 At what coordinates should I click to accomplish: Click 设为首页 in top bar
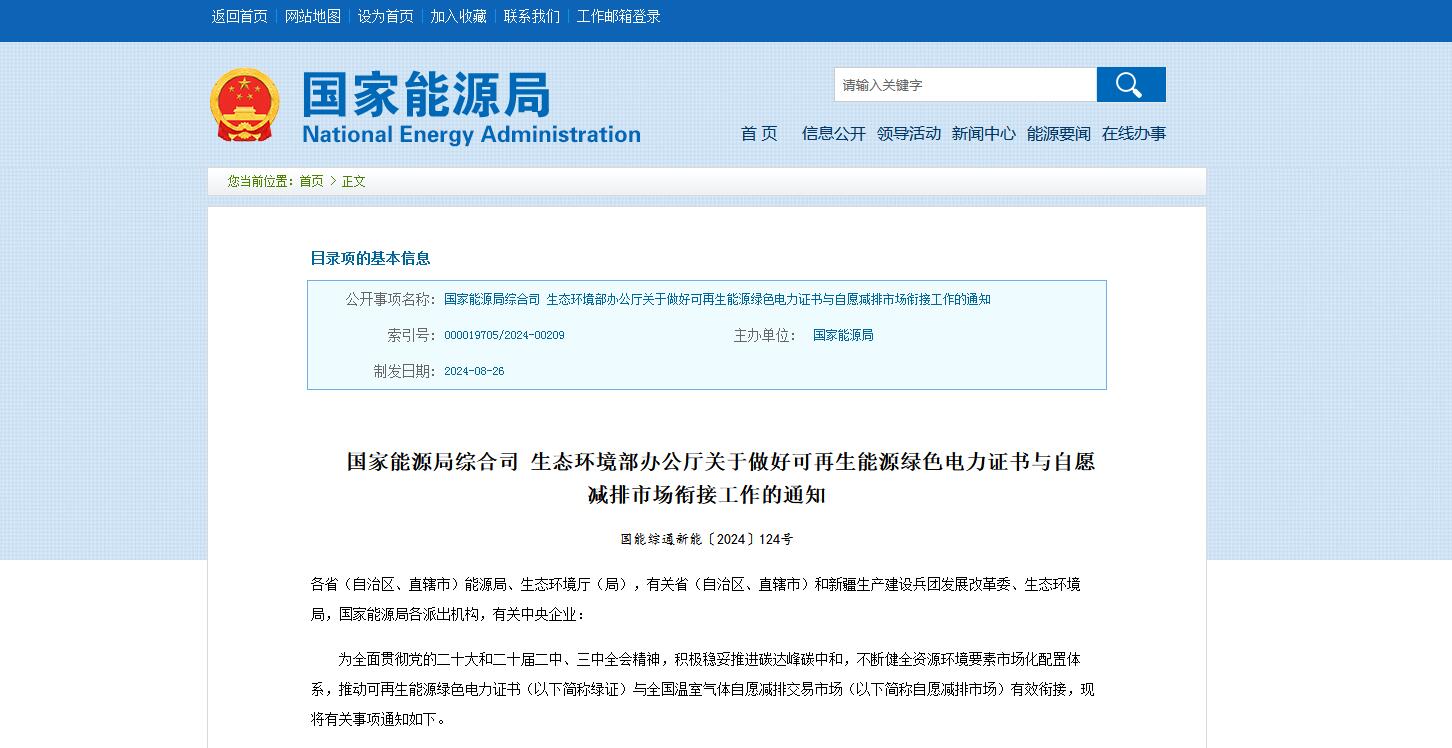(x=386, y=16)
